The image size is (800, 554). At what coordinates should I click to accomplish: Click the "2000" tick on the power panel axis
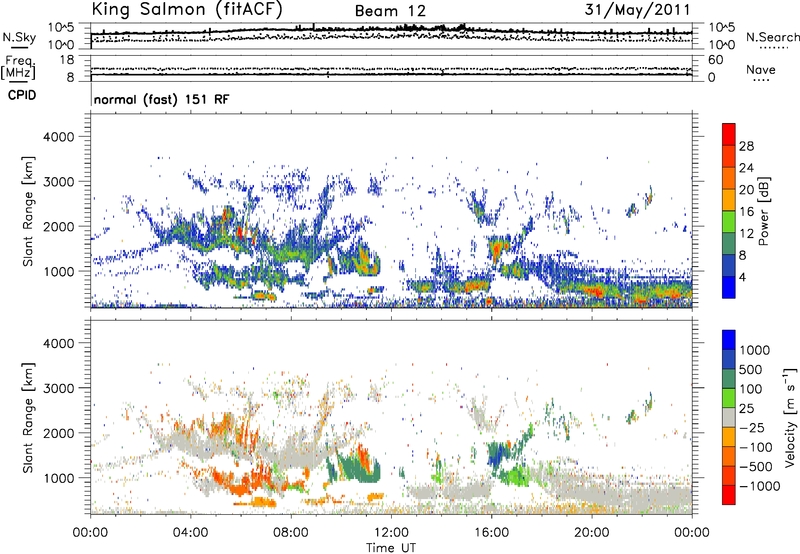[59, 226]
